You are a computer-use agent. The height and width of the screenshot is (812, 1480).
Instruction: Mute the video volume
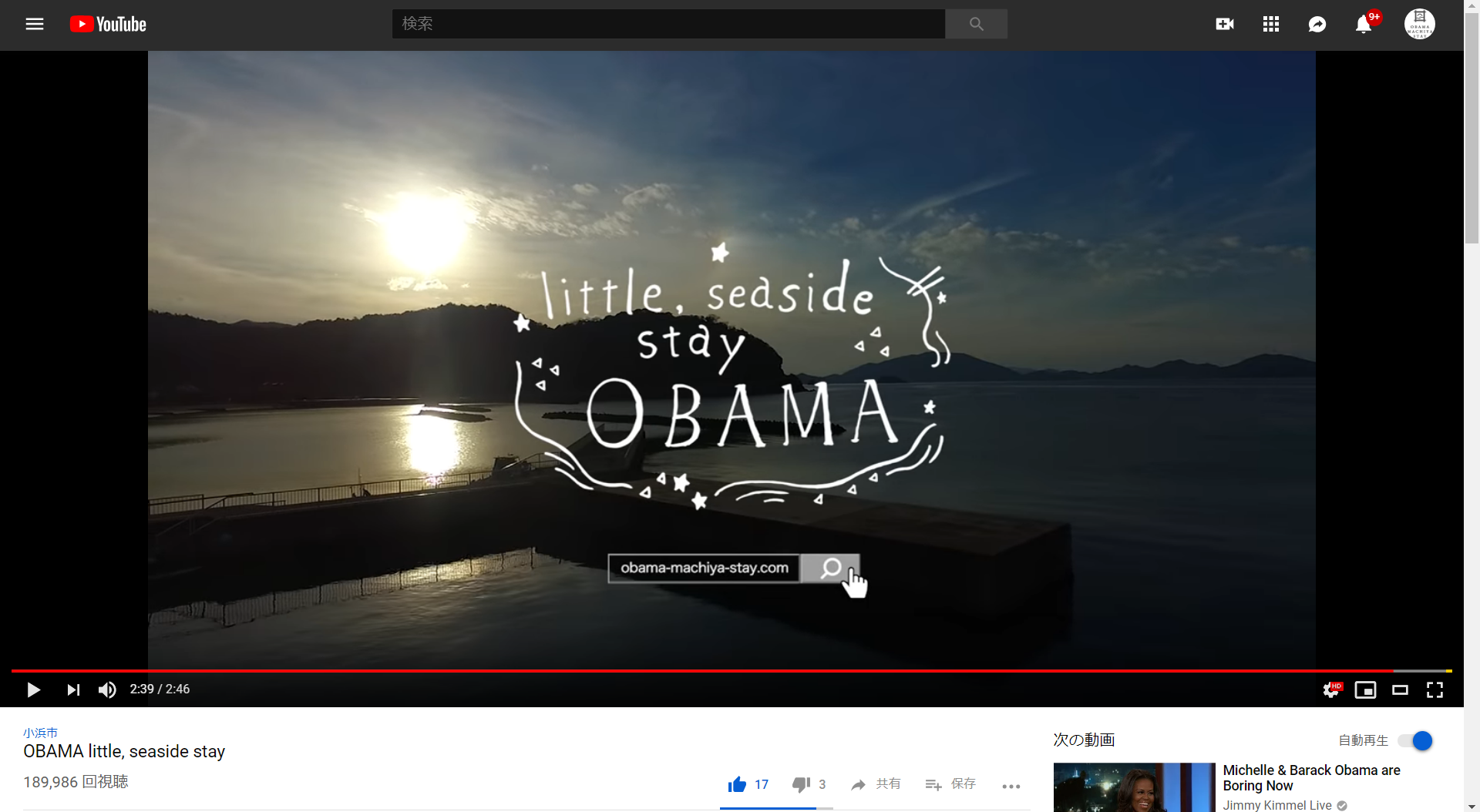[107, 690]
